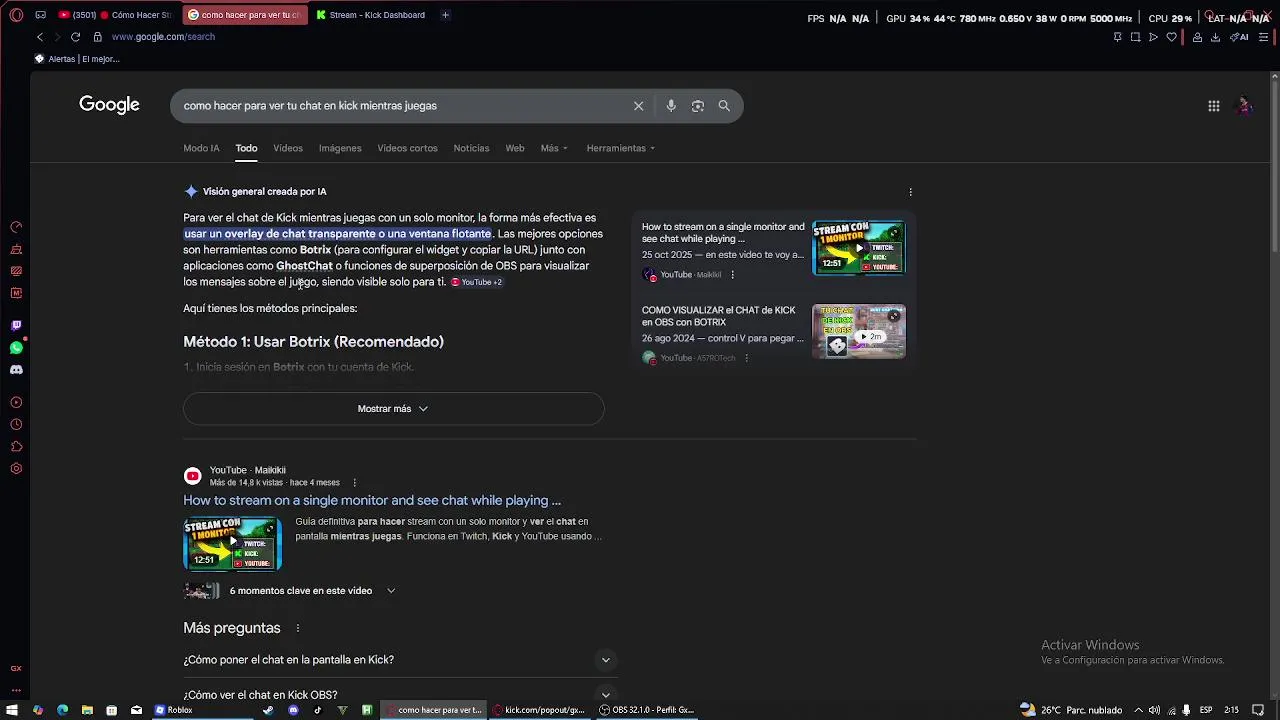Screen dimensions: 1280x720
Task: Open the Discord icon in the Opera sidebar
Action: [x=16, y=370]
